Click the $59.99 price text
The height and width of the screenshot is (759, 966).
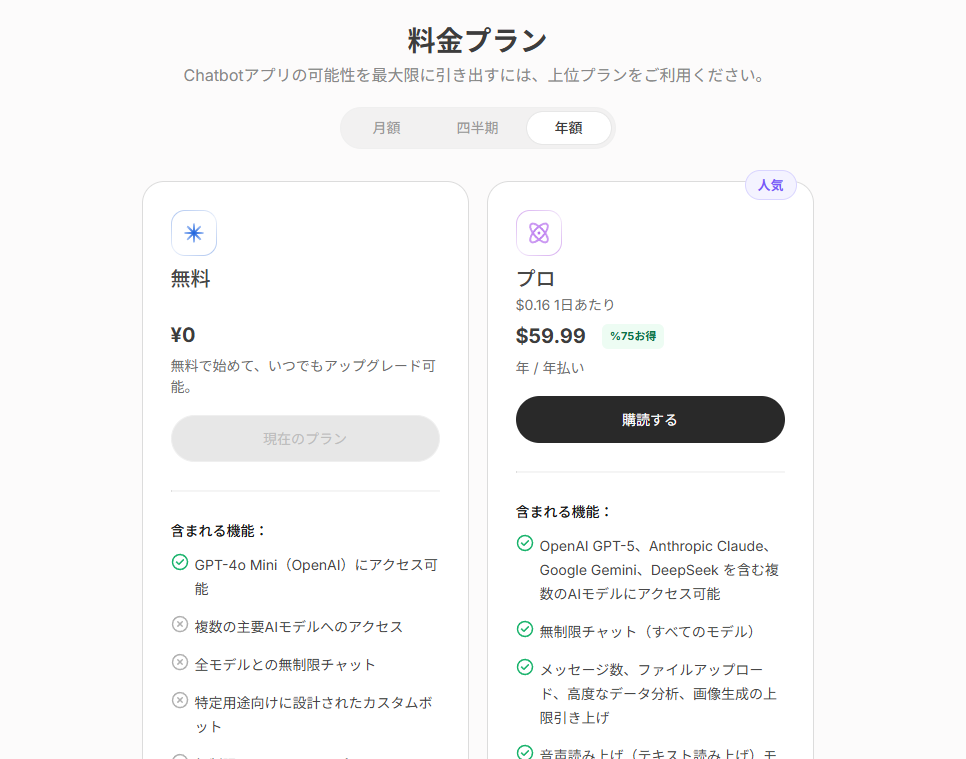click(x=551, y=336)
